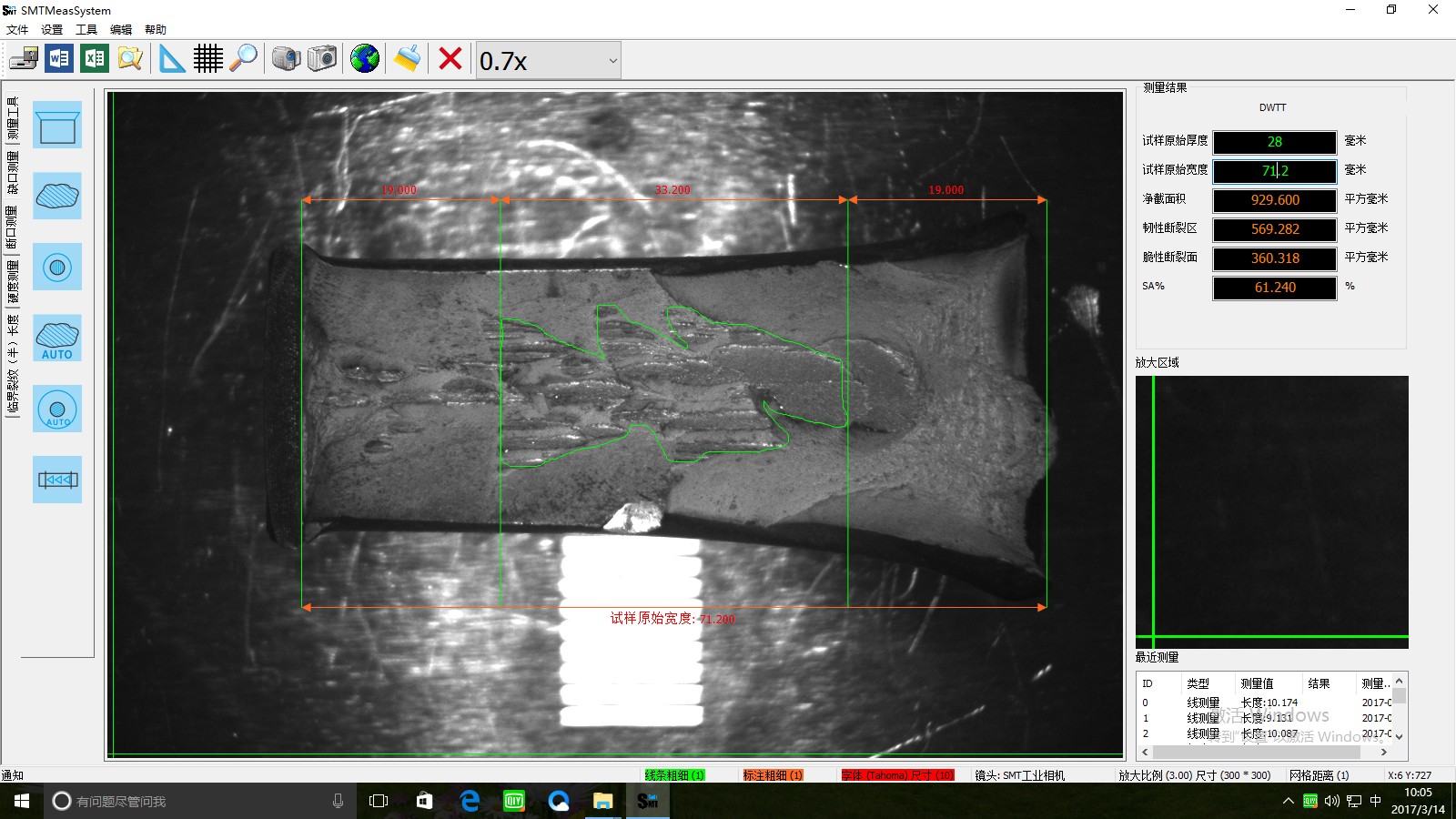Viewport: 1456px width, 819px height.
Task: Select measurement row with 长度:9.131
Action: pyautogui.click(x=1265, y=718)
